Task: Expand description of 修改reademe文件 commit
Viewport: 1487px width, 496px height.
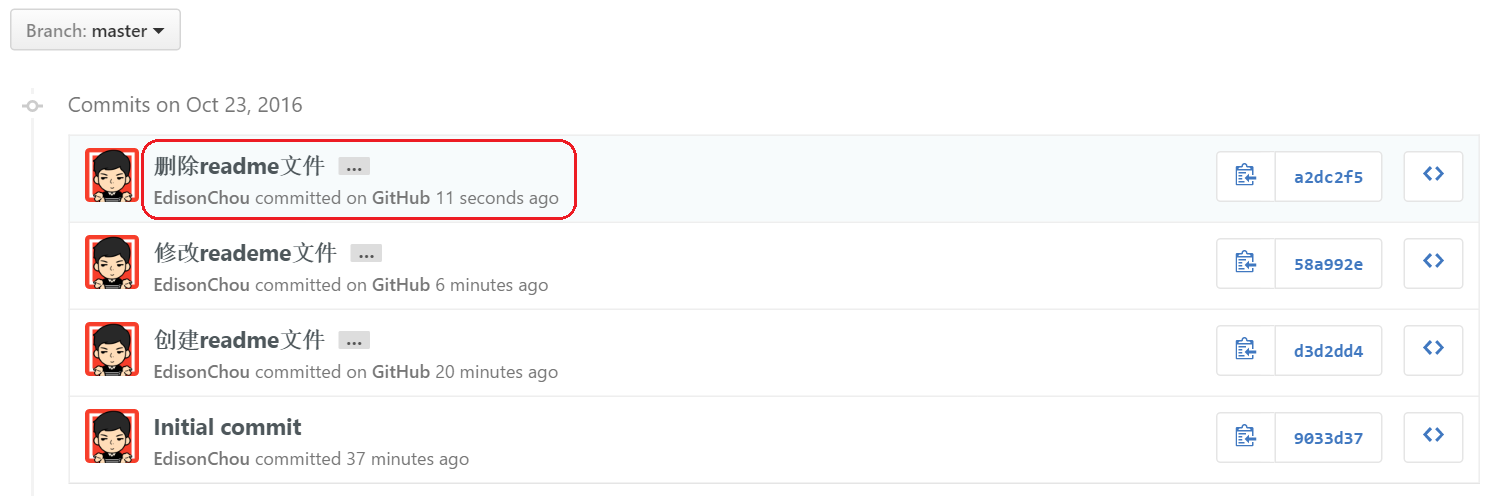Action: point(366,254)
